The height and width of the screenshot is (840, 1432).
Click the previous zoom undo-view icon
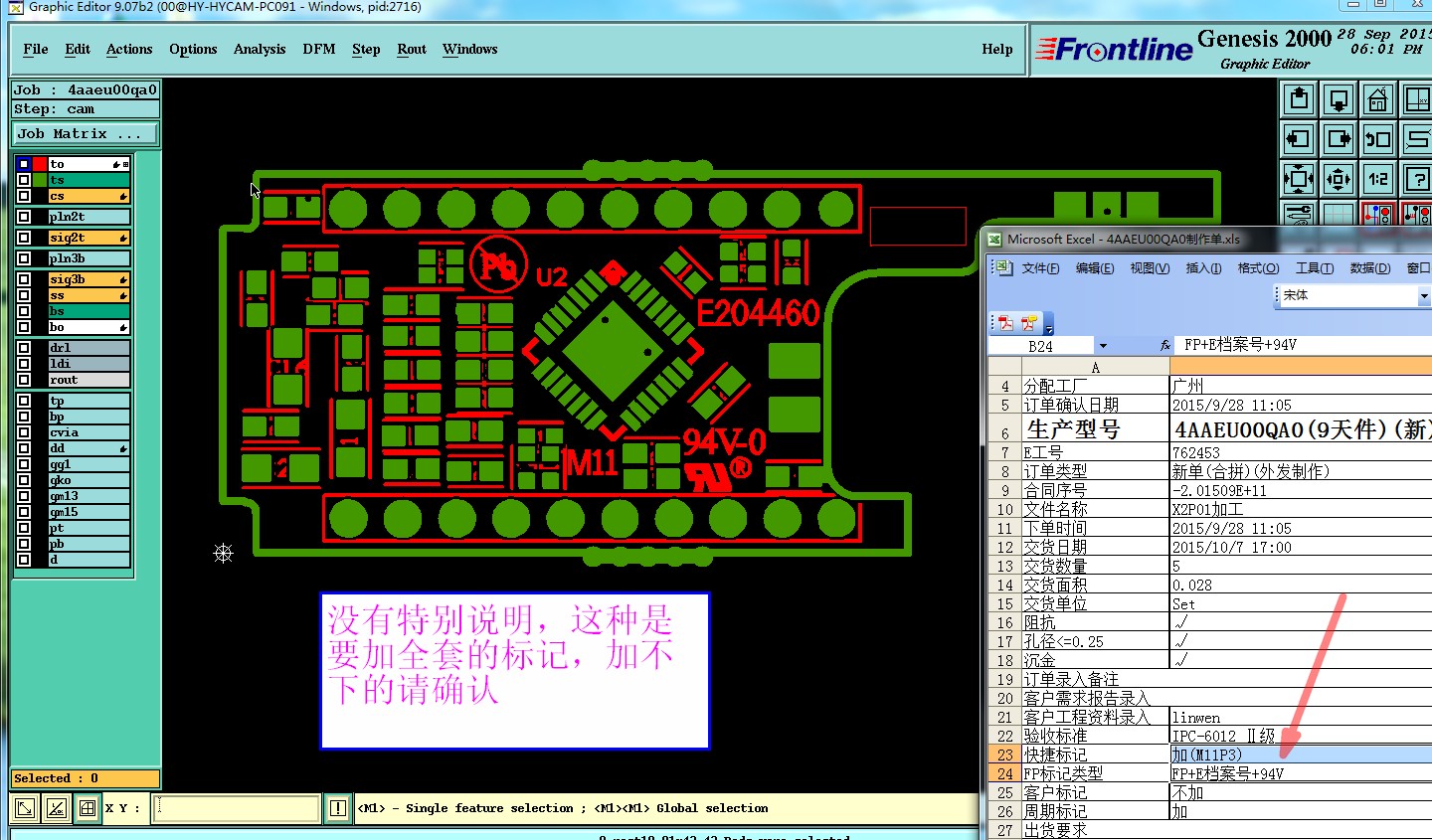click(x=1378, y=139)
